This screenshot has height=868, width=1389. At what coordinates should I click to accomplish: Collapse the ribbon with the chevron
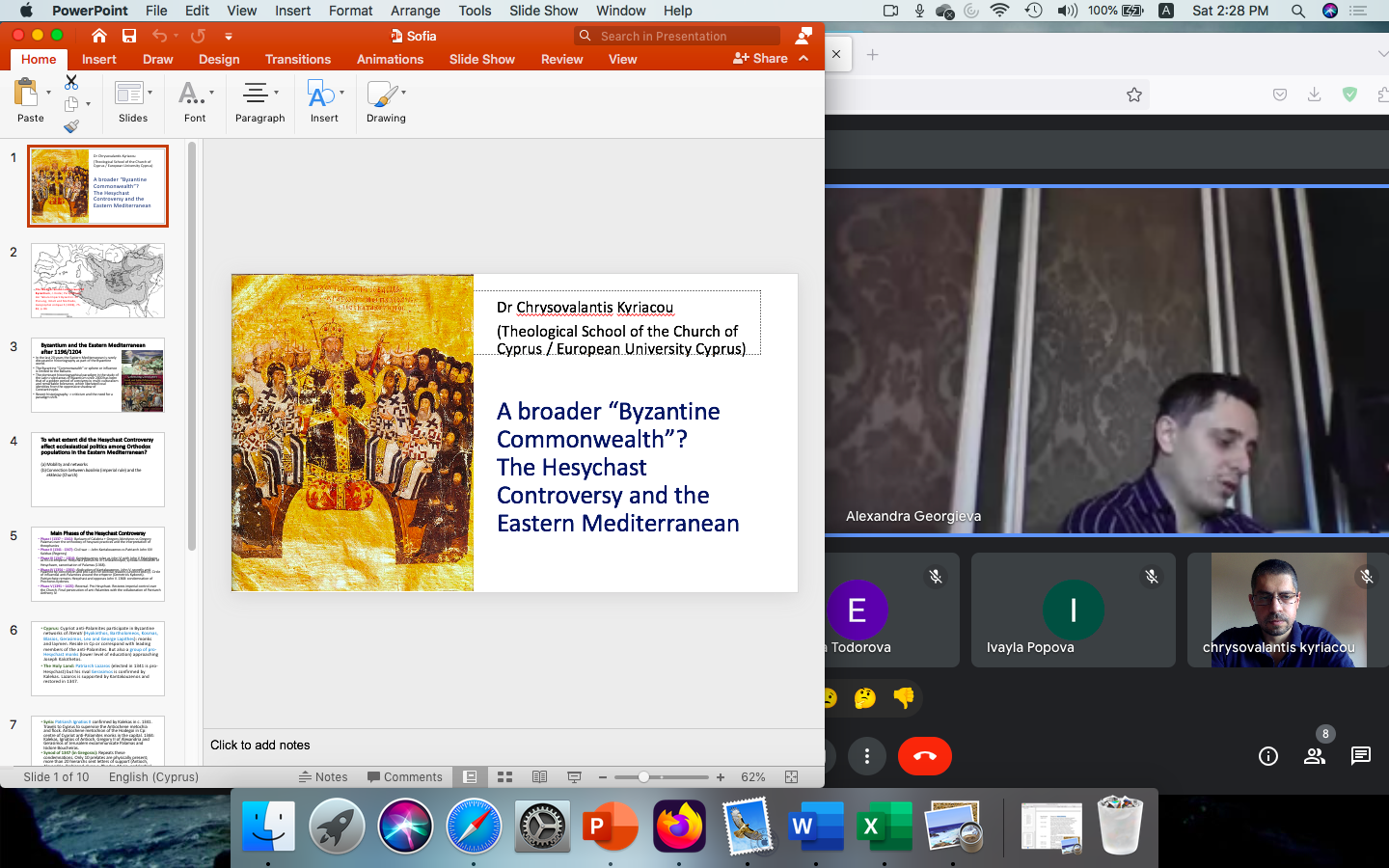pos(803,58)
